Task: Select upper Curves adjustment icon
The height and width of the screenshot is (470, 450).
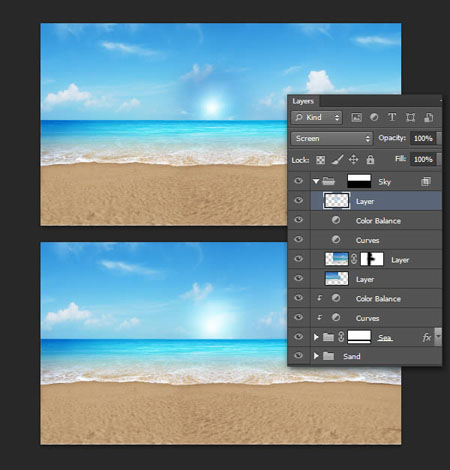Action: 336,239
